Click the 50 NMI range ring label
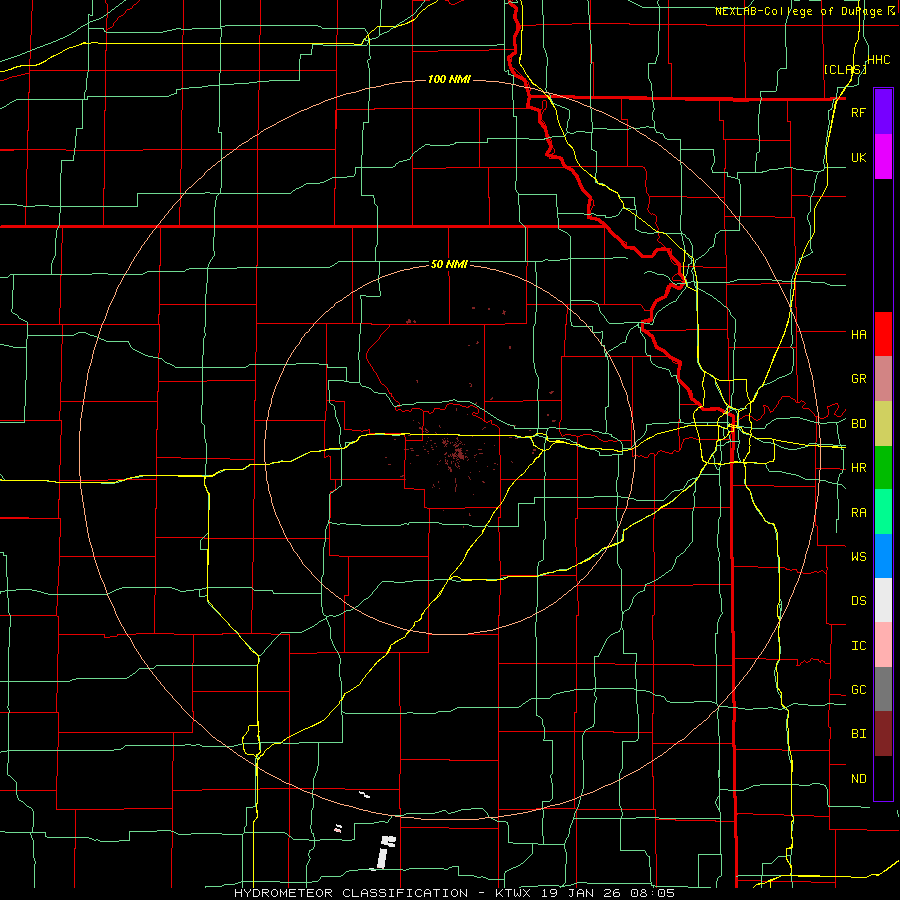 pos(449,264)
